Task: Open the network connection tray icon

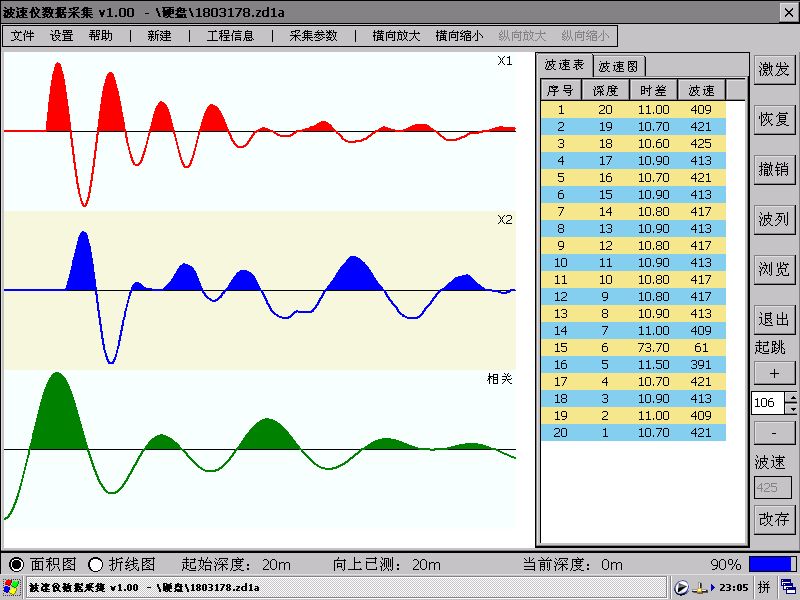Action: coord(702,587)
